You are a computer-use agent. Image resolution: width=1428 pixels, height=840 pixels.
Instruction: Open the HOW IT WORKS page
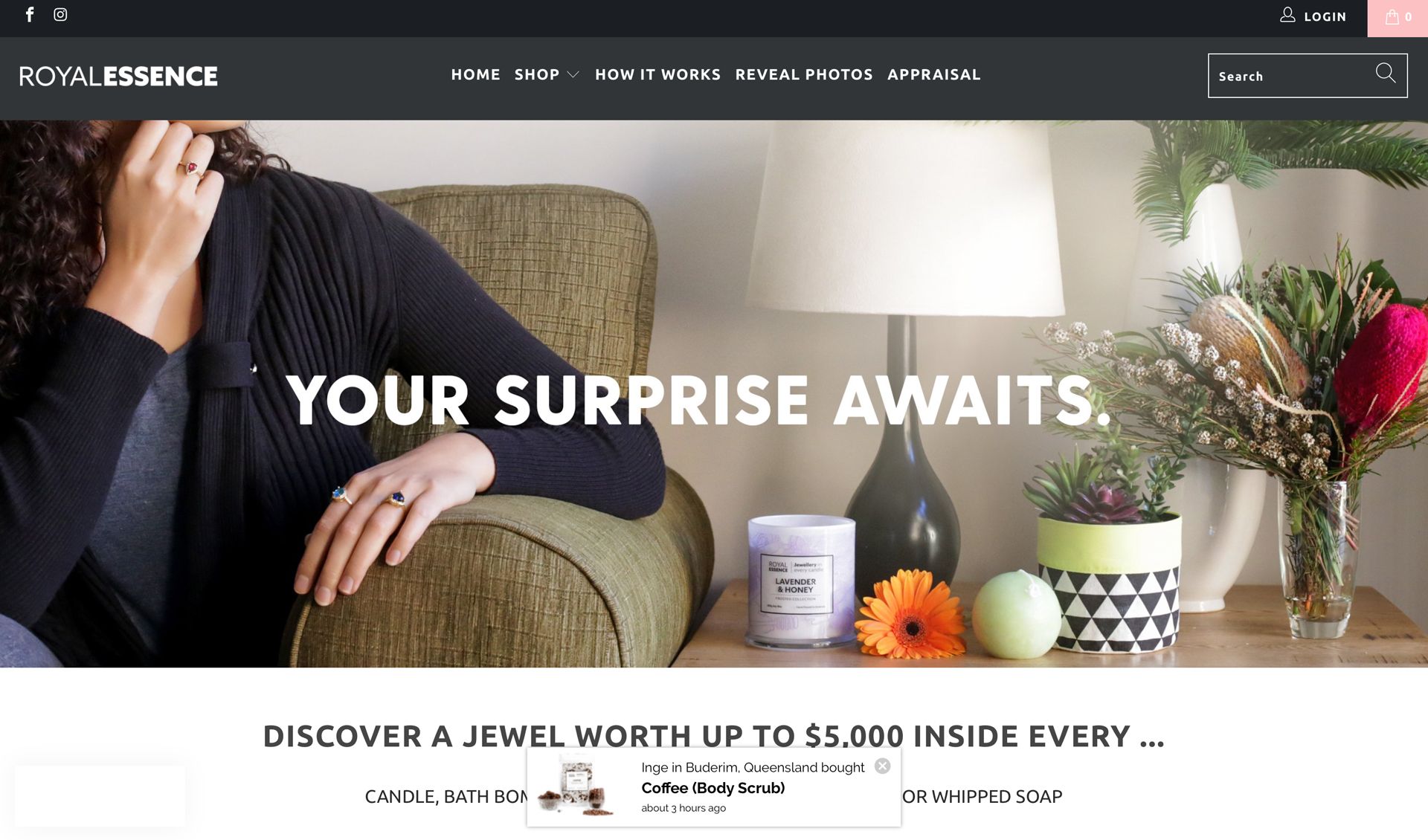[658, 74]
